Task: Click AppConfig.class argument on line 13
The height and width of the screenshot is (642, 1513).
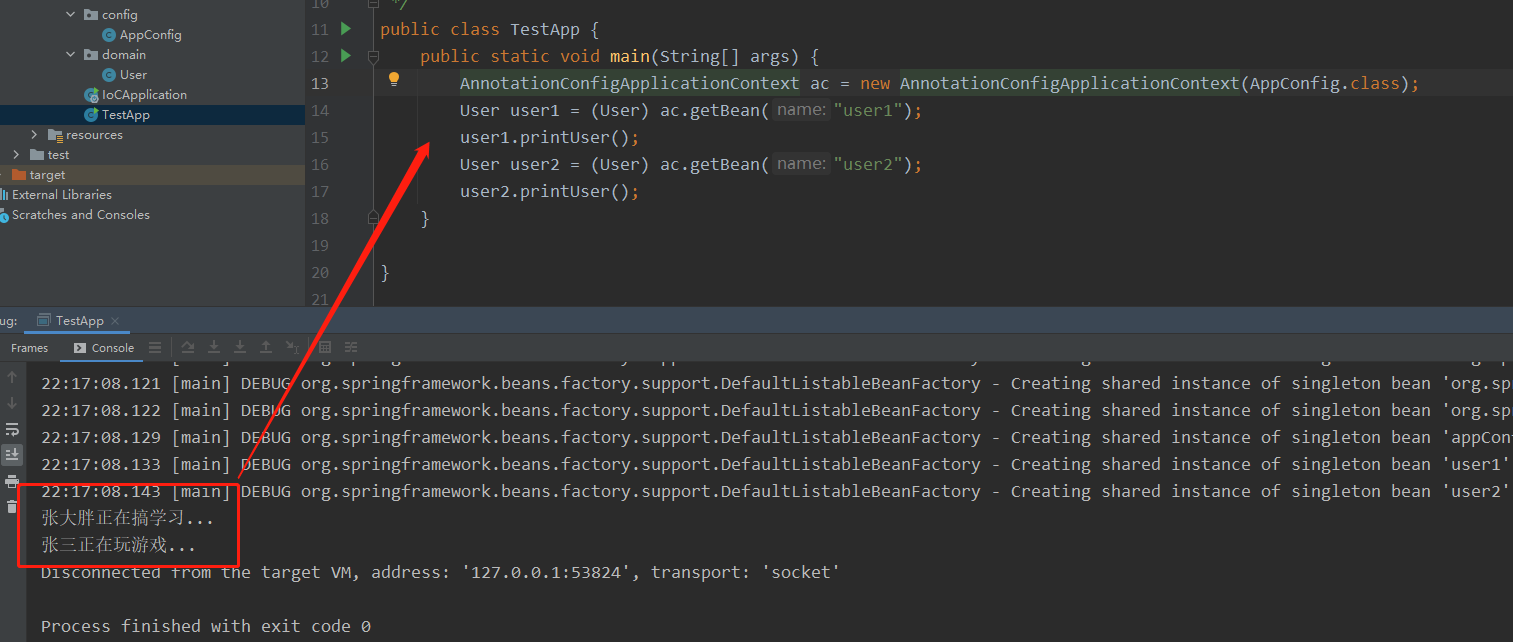Action: [x=1325, y=83]
